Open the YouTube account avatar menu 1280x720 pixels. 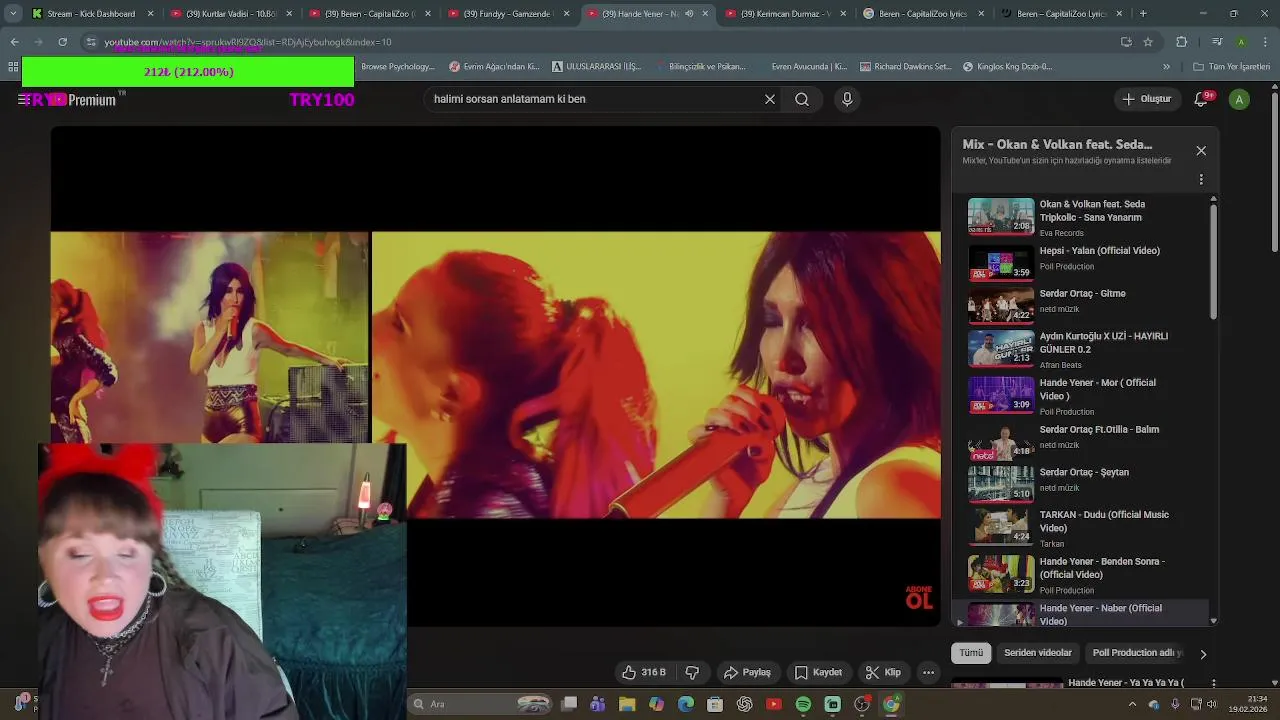[1239, 99]
